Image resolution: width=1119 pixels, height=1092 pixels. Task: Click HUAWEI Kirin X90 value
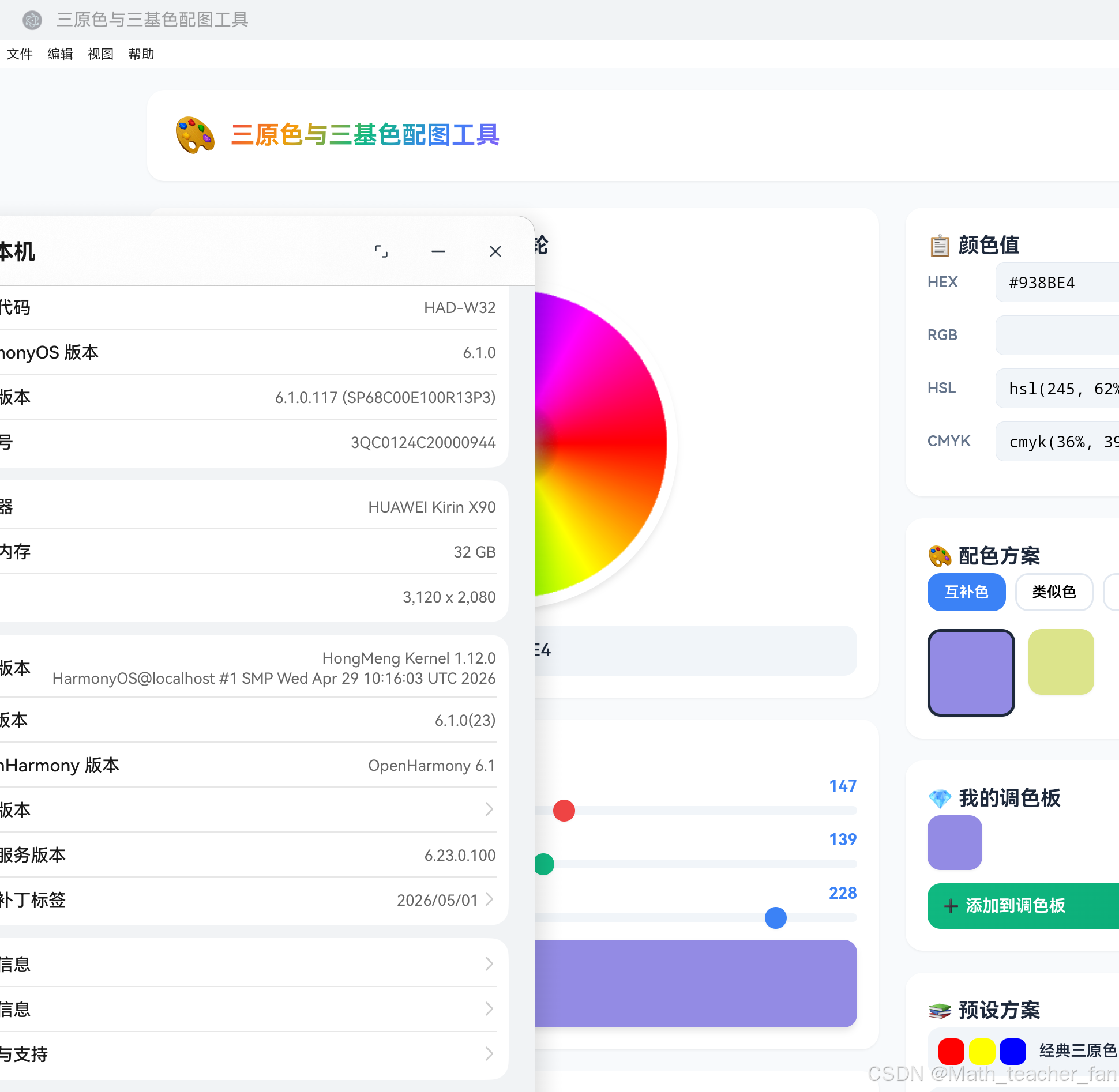coord(432,507)
